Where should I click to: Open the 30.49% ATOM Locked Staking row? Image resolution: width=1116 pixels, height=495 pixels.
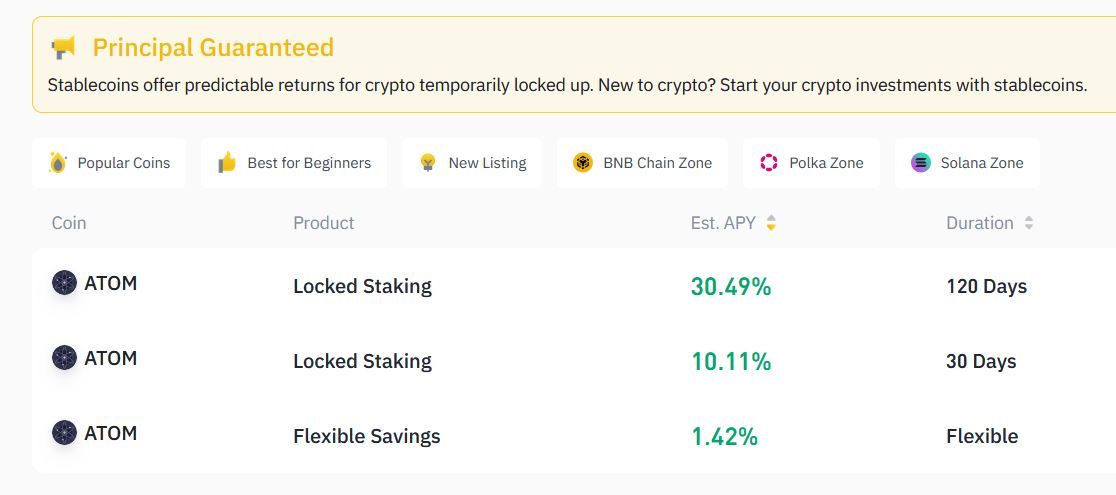(x=574, y=286)
